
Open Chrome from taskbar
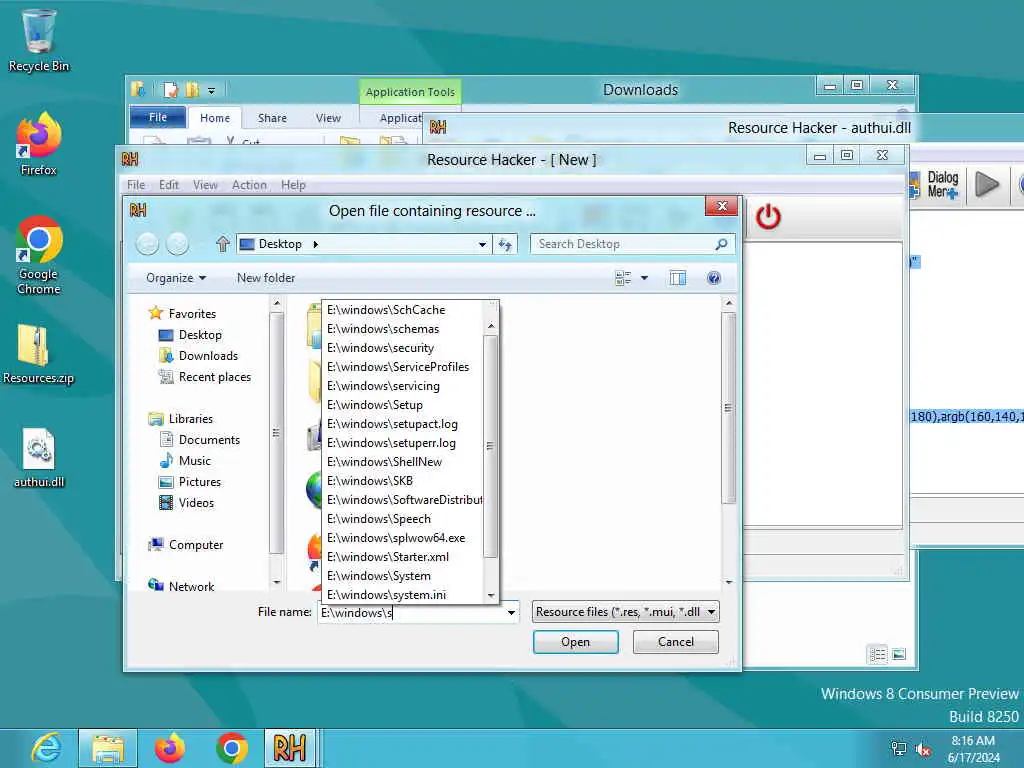coord(231,748)
